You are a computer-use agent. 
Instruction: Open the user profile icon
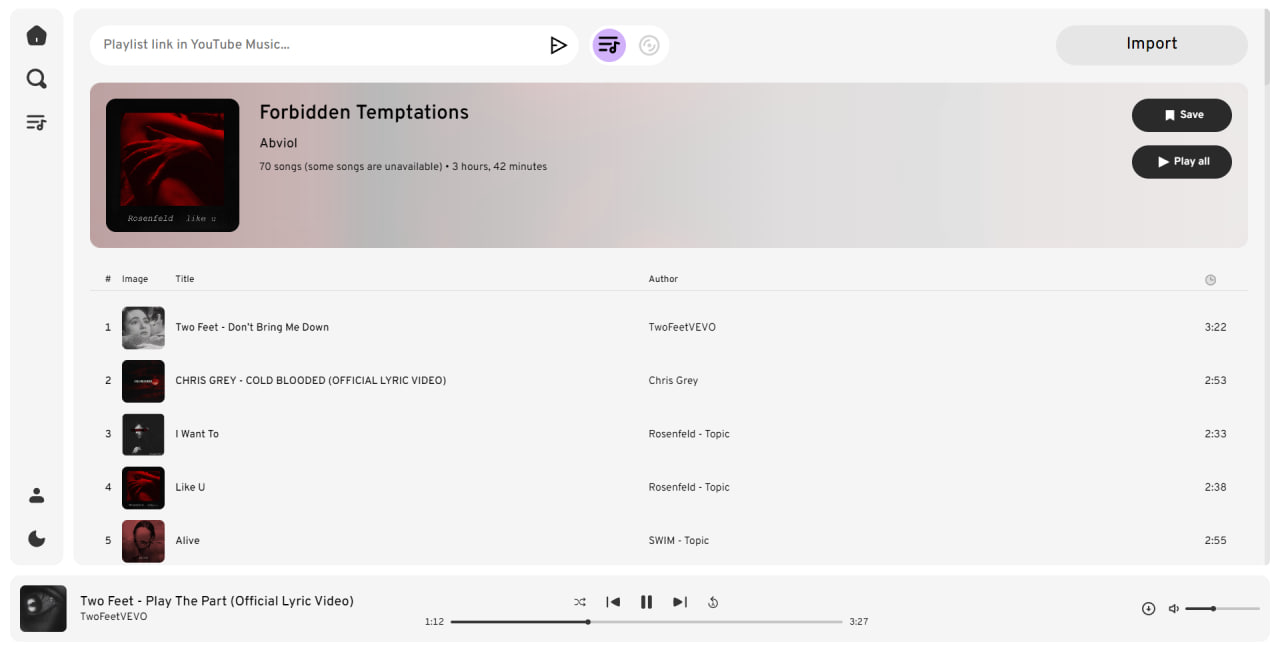[37, 495]
